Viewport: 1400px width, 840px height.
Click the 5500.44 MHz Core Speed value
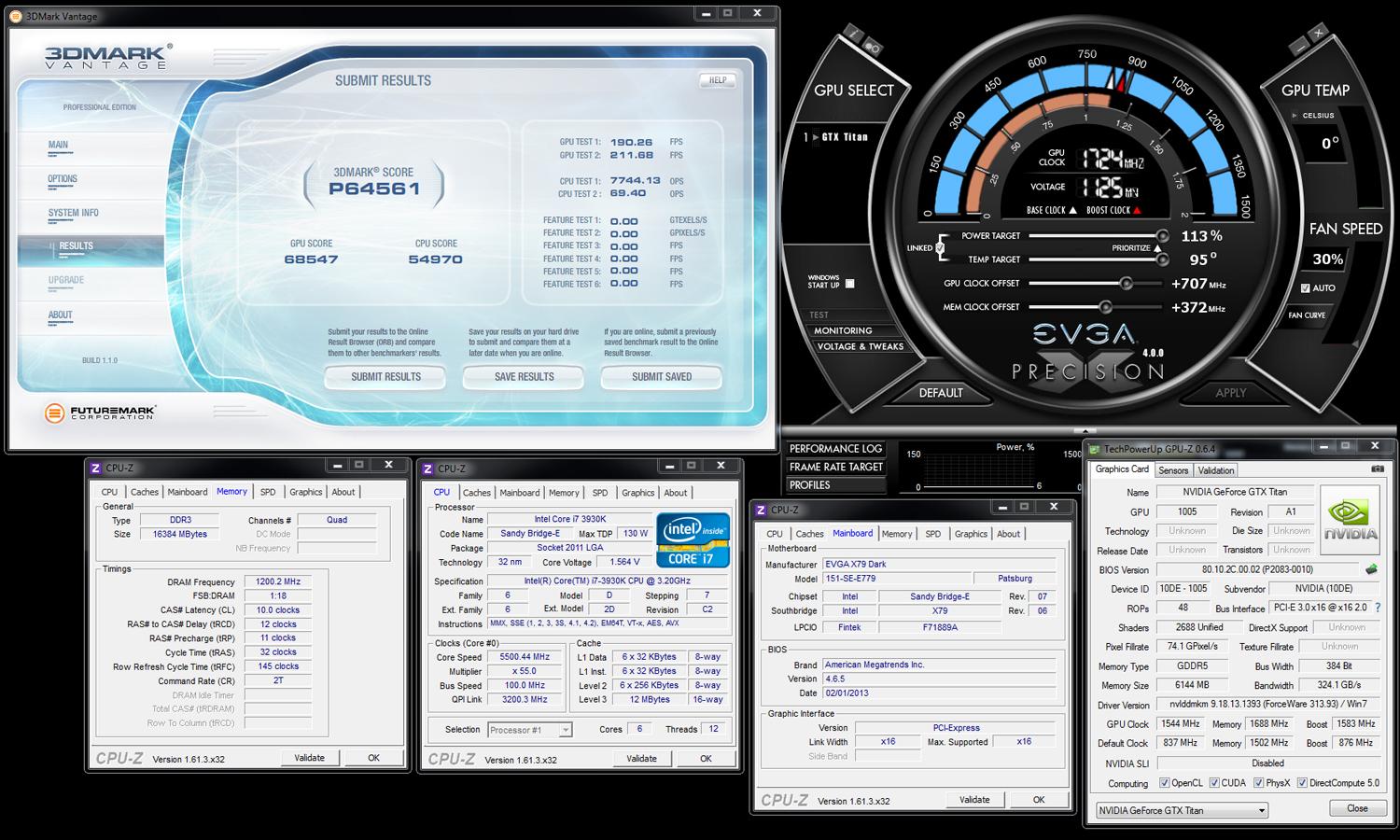click(524, 657)
